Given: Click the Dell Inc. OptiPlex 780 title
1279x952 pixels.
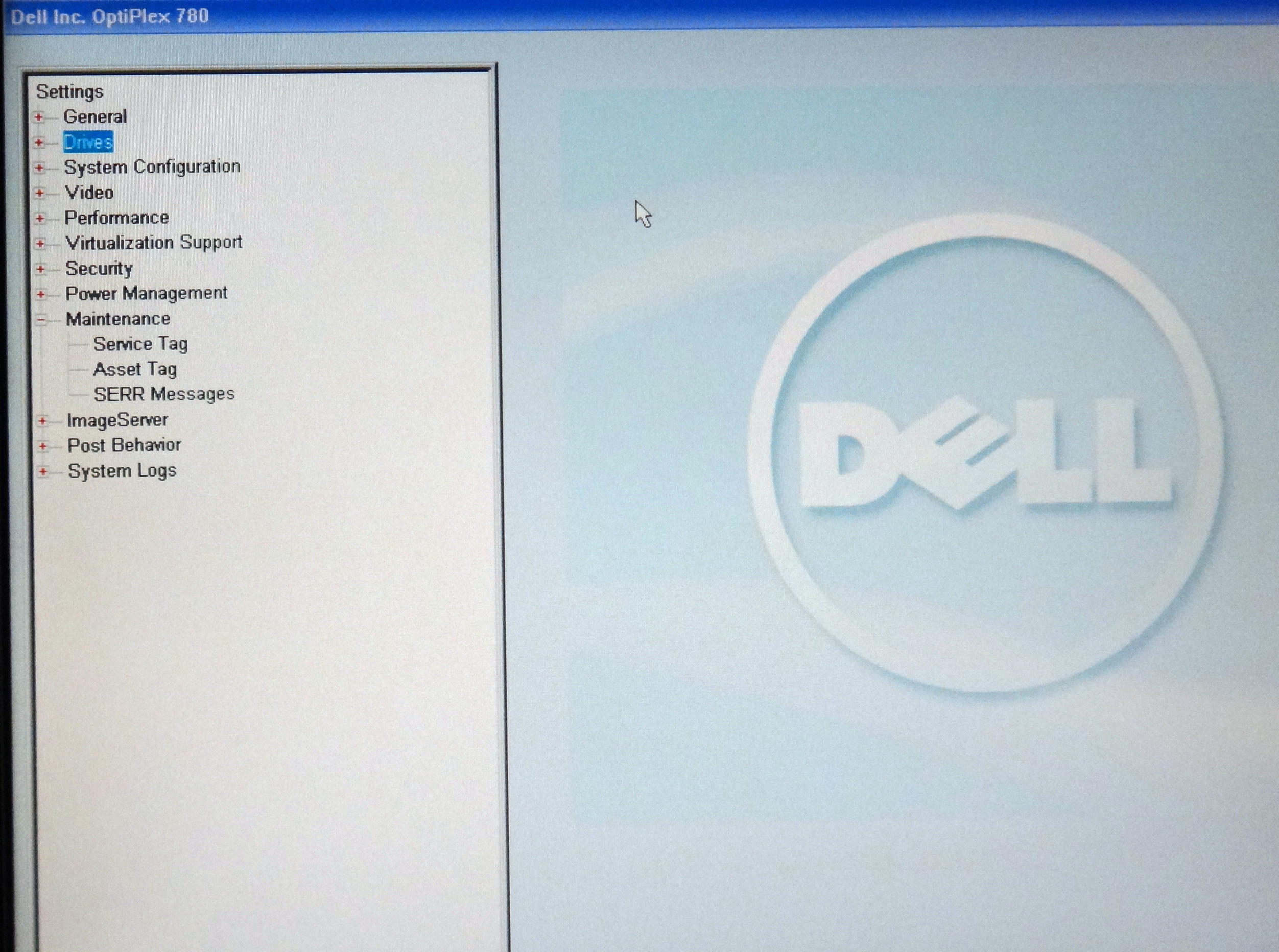Looking at the screenshot, I should [x=109, y=16].
